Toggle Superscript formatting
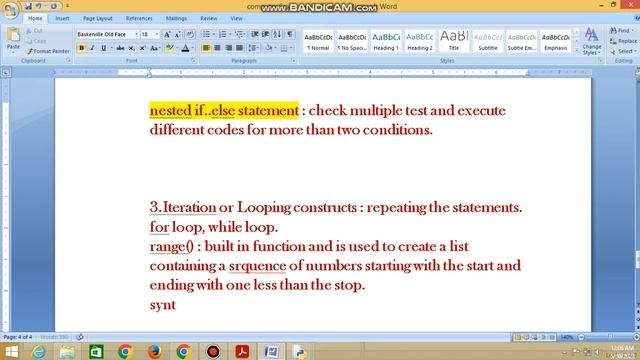 pos(142,48)
